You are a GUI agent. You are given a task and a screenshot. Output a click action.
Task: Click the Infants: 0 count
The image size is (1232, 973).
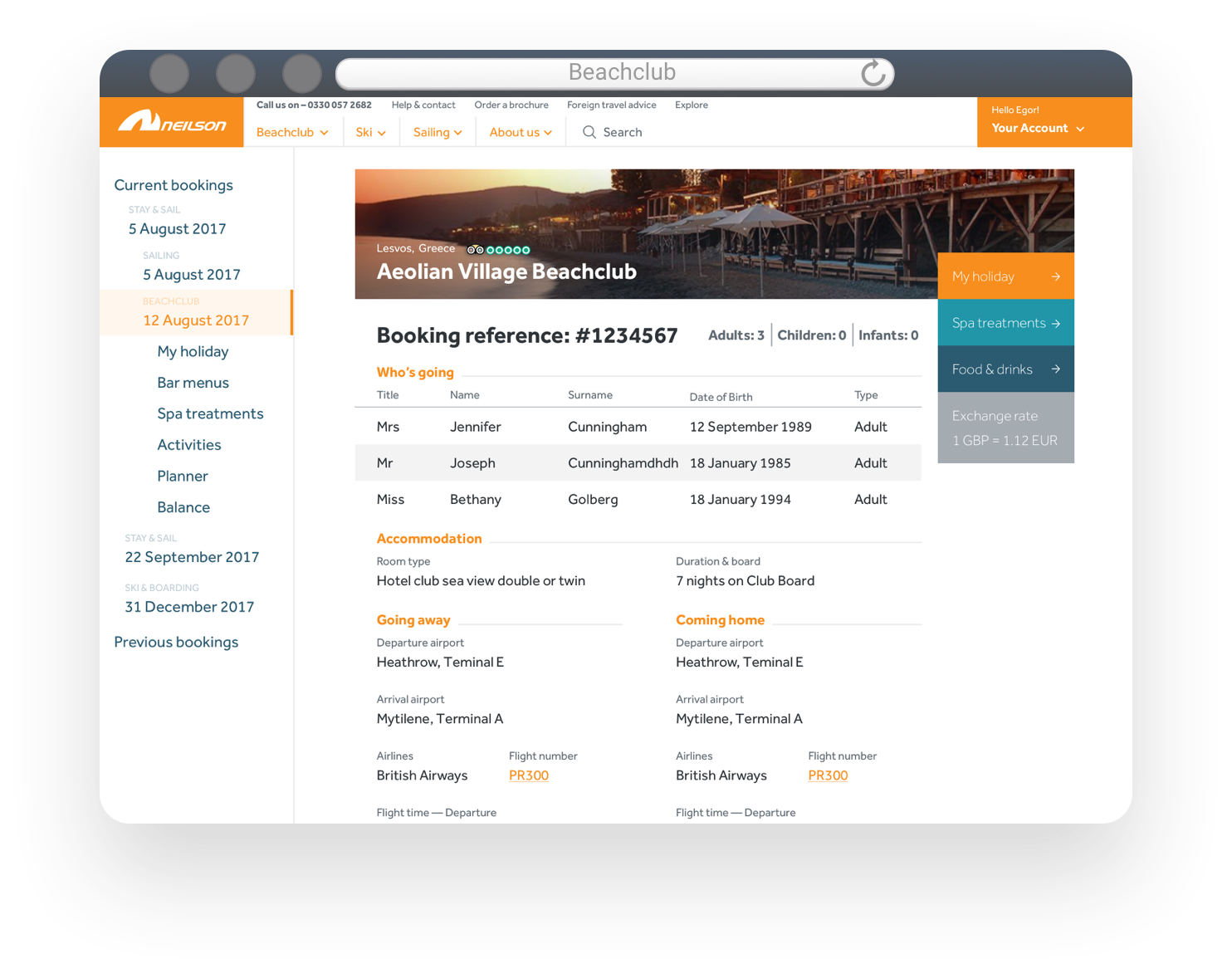pyautogui.click(x=888, y=335)
